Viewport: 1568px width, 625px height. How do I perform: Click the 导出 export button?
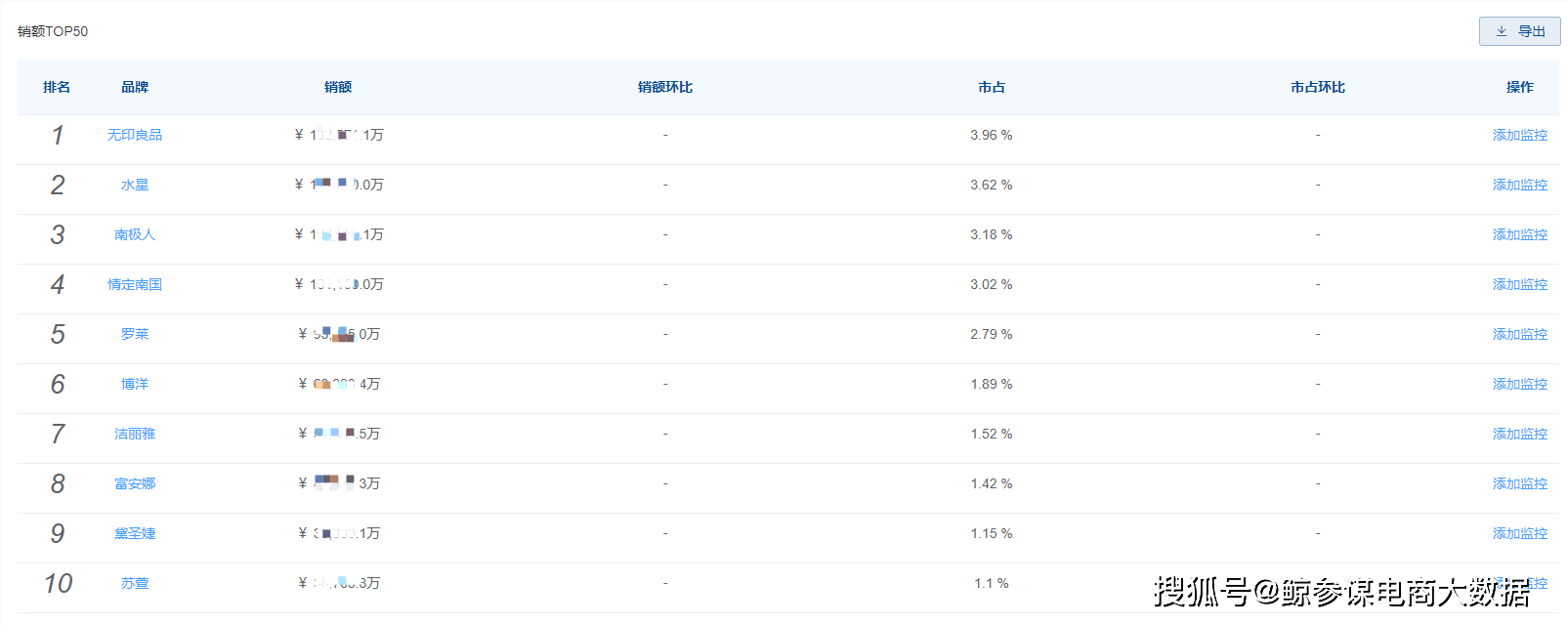[x=1519, y=31]
